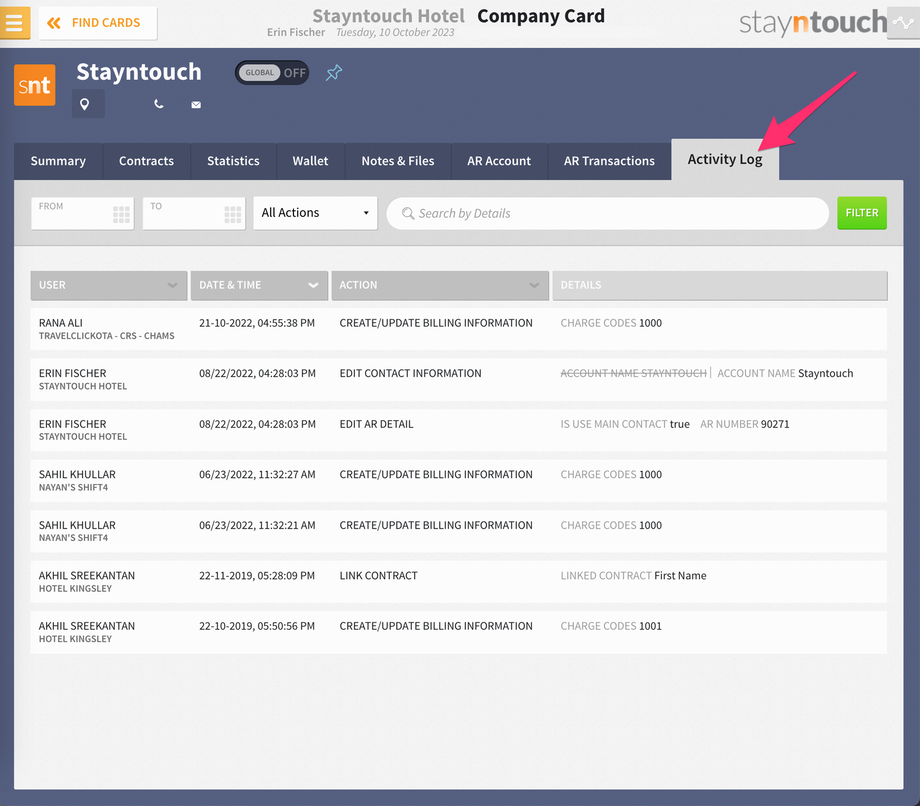Viewport: 920px width, 806px height.
Task: Click TRAVELCLICKOTA - CRS - CHAMS subtext
Action: point(106,336)
